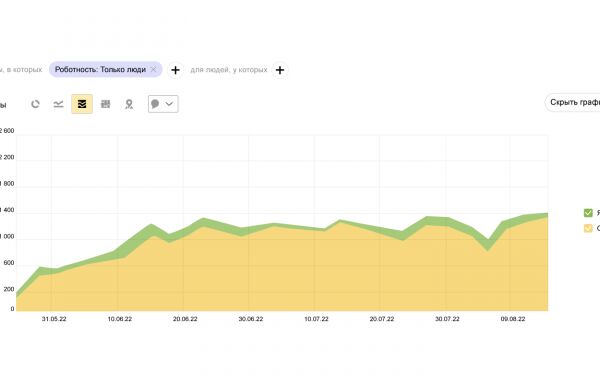Viewport: 600px width, 384px height.
Task: Open the annotations comment dropdown
Action: tap(163, 104)
